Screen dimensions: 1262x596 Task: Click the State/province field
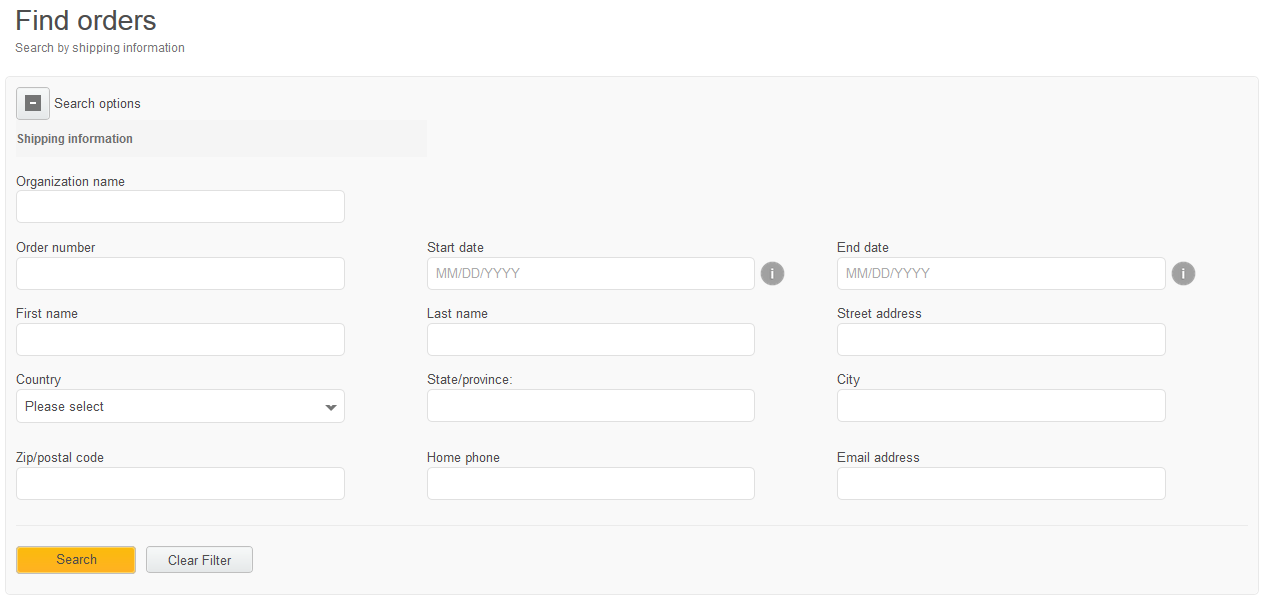590,406
